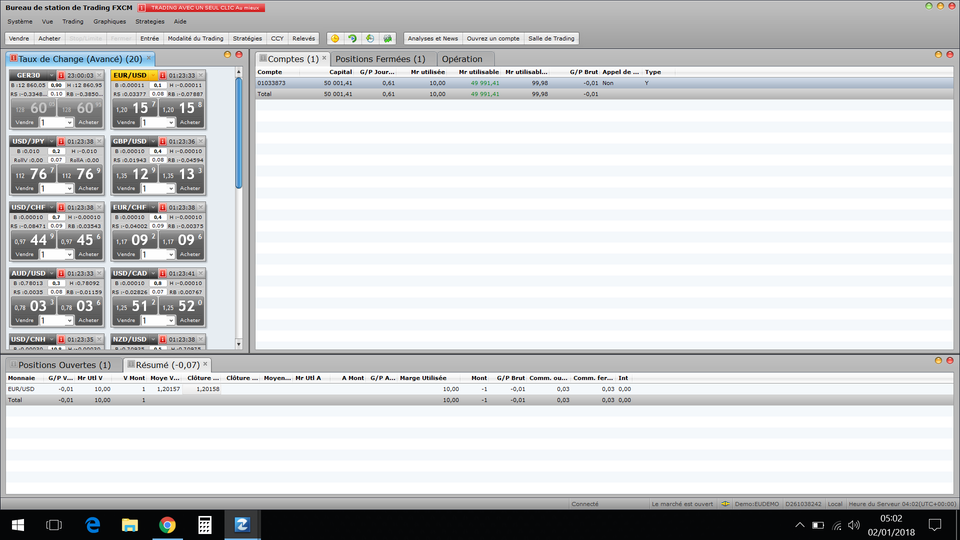Screen dimensions: 960x540
Task: Click the clock with green back arrow icon
Action: pyautogui.click(x=370, y=38)
